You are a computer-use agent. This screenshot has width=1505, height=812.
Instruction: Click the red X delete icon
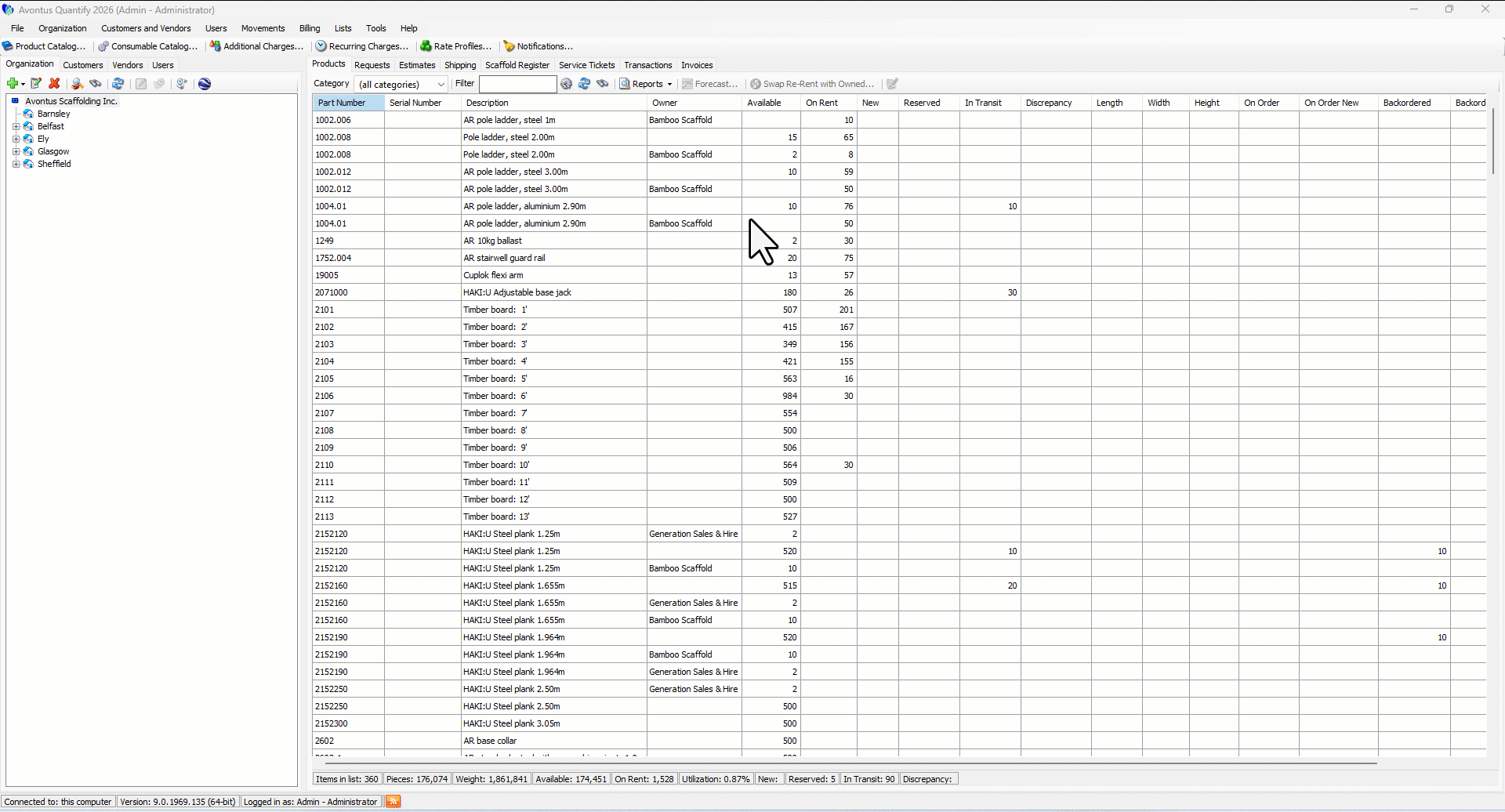tap(54, 84)
